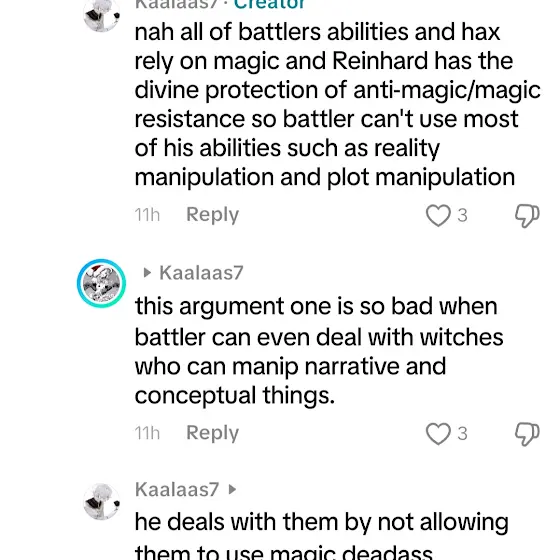Click like count 3 on the Reinhard comment
The image size is (560, 560).
pyautogui.click(x=462, y=215)
